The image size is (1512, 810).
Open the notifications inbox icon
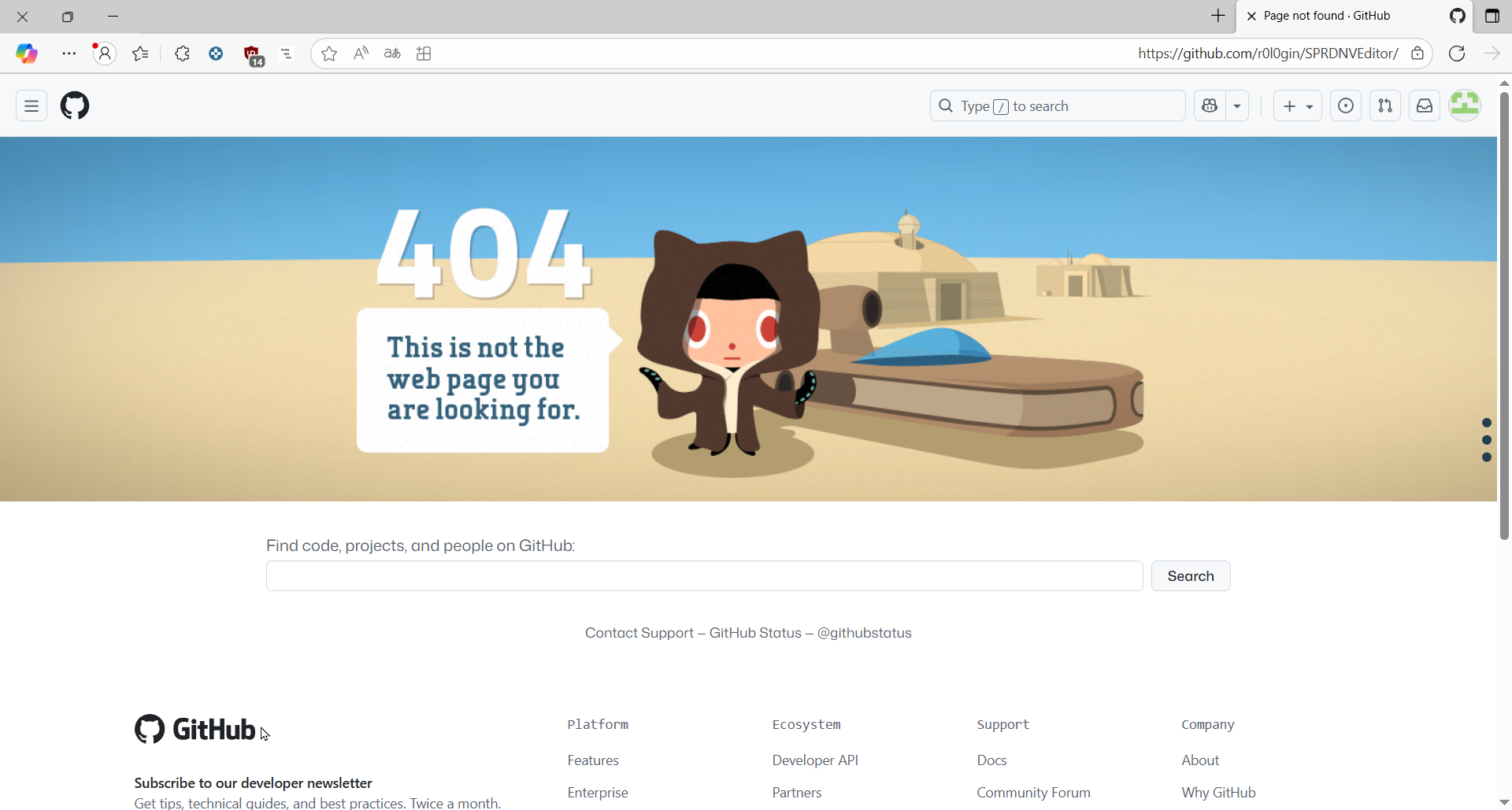(1425, 106)
